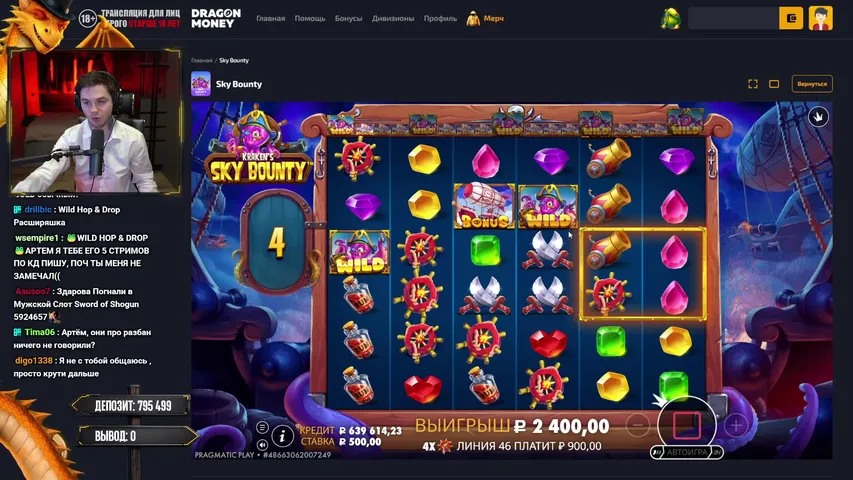Toggle the Автоигра autoplay button

(687, 452)
